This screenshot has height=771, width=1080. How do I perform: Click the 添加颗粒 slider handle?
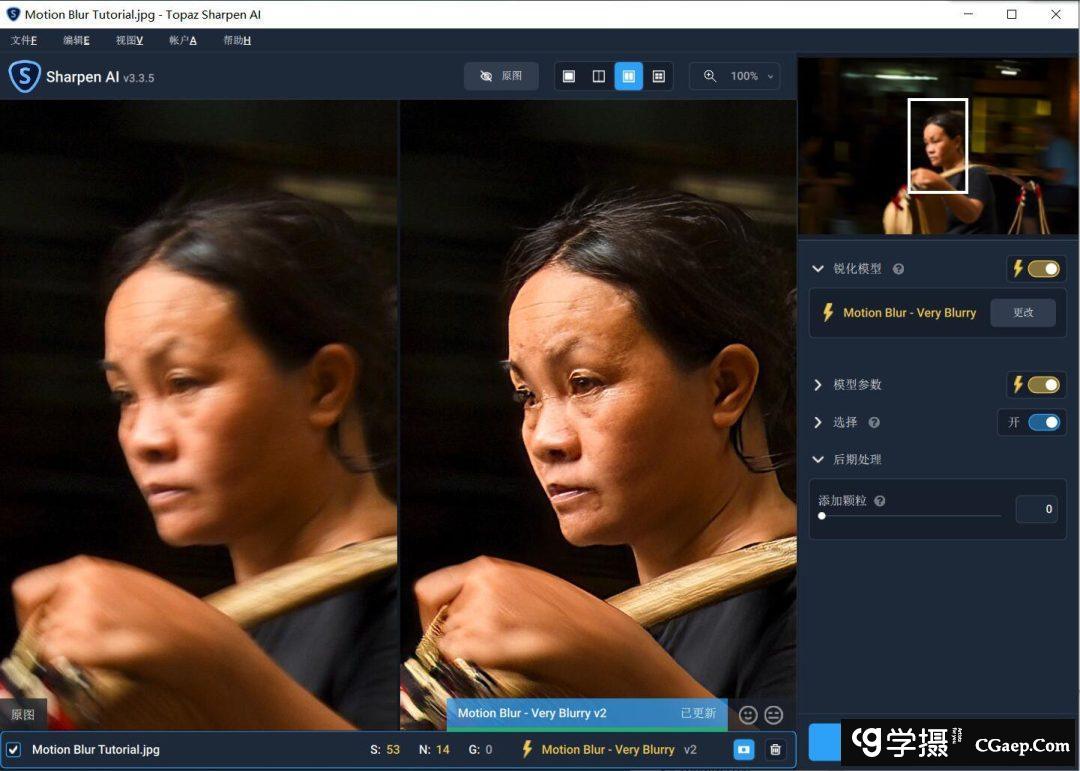822,516
